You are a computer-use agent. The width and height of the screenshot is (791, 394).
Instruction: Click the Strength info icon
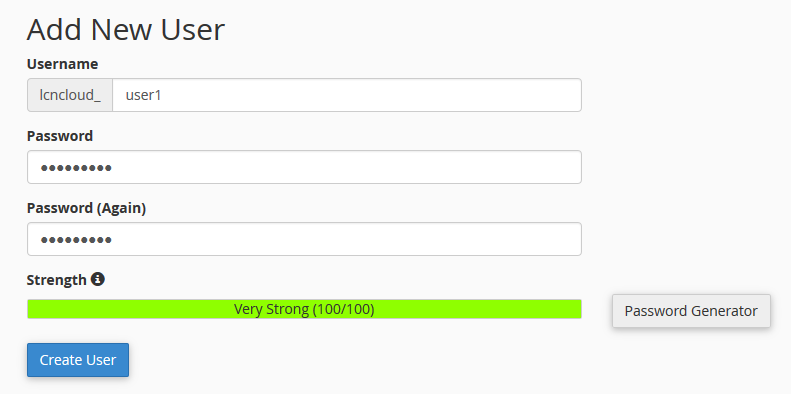tap(98, 279)
